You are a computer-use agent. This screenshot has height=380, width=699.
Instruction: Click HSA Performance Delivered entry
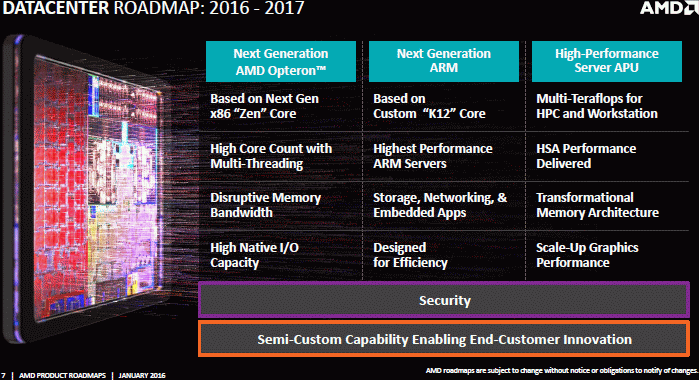[586, 156]
